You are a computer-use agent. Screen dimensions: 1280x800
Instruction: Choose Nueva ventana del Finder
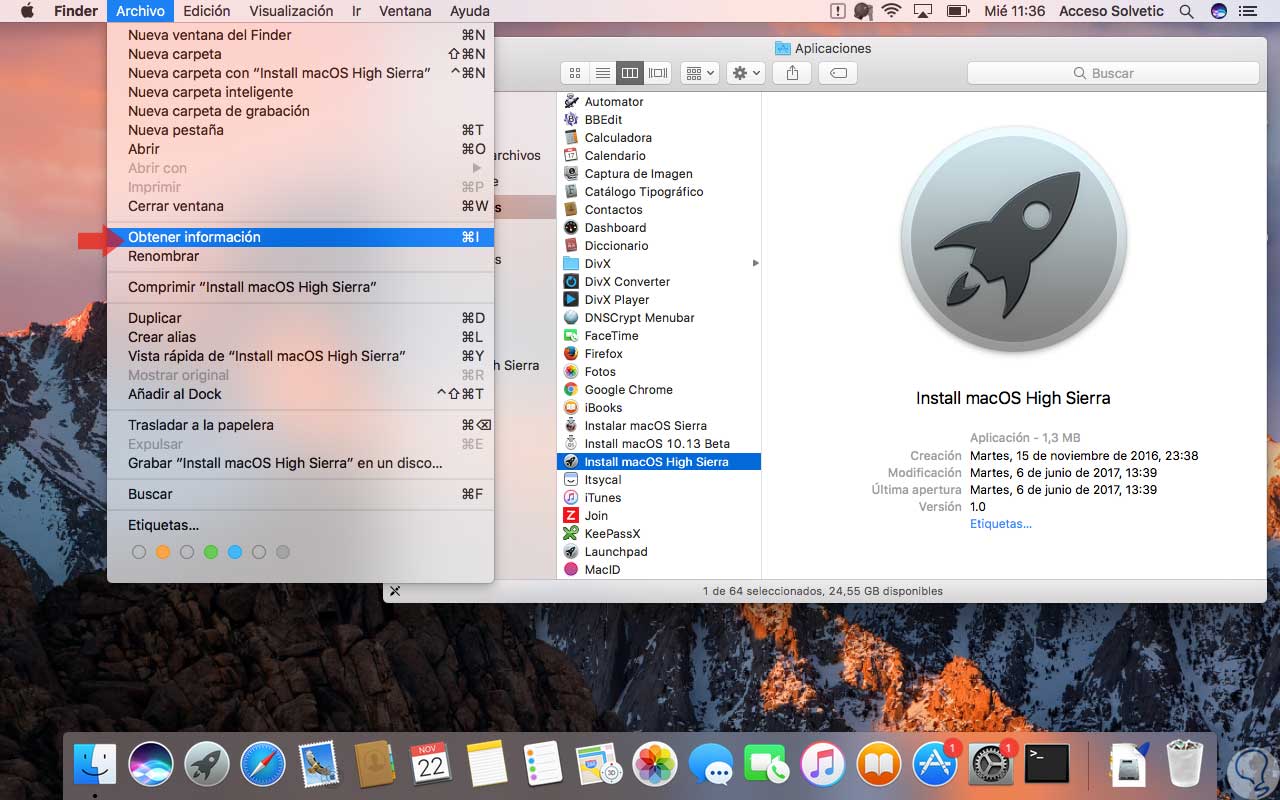click(x=300, y=35)
